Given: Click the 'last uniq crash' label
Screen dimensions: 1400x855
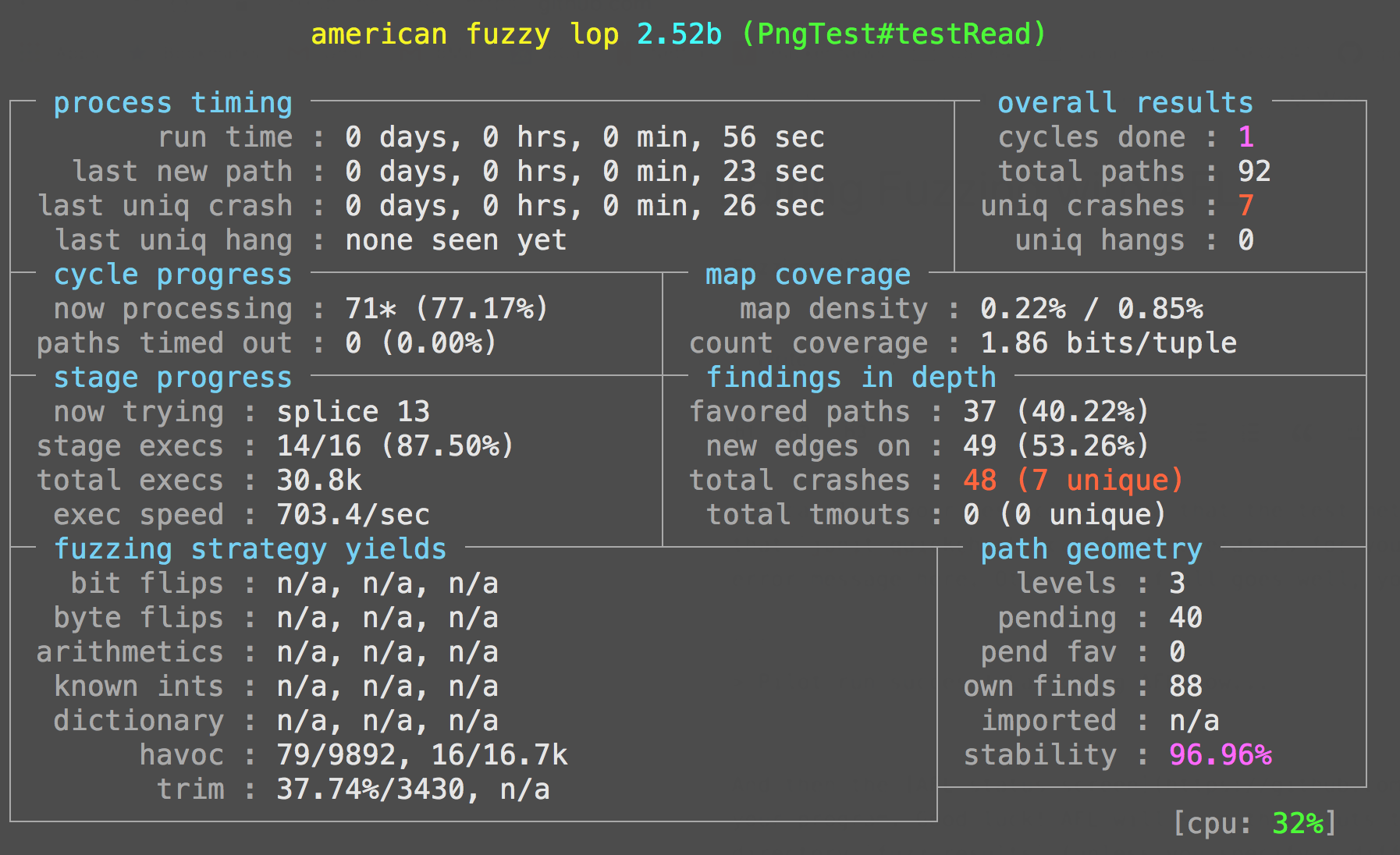Looking at the screenshot, I should pos(165,206).
